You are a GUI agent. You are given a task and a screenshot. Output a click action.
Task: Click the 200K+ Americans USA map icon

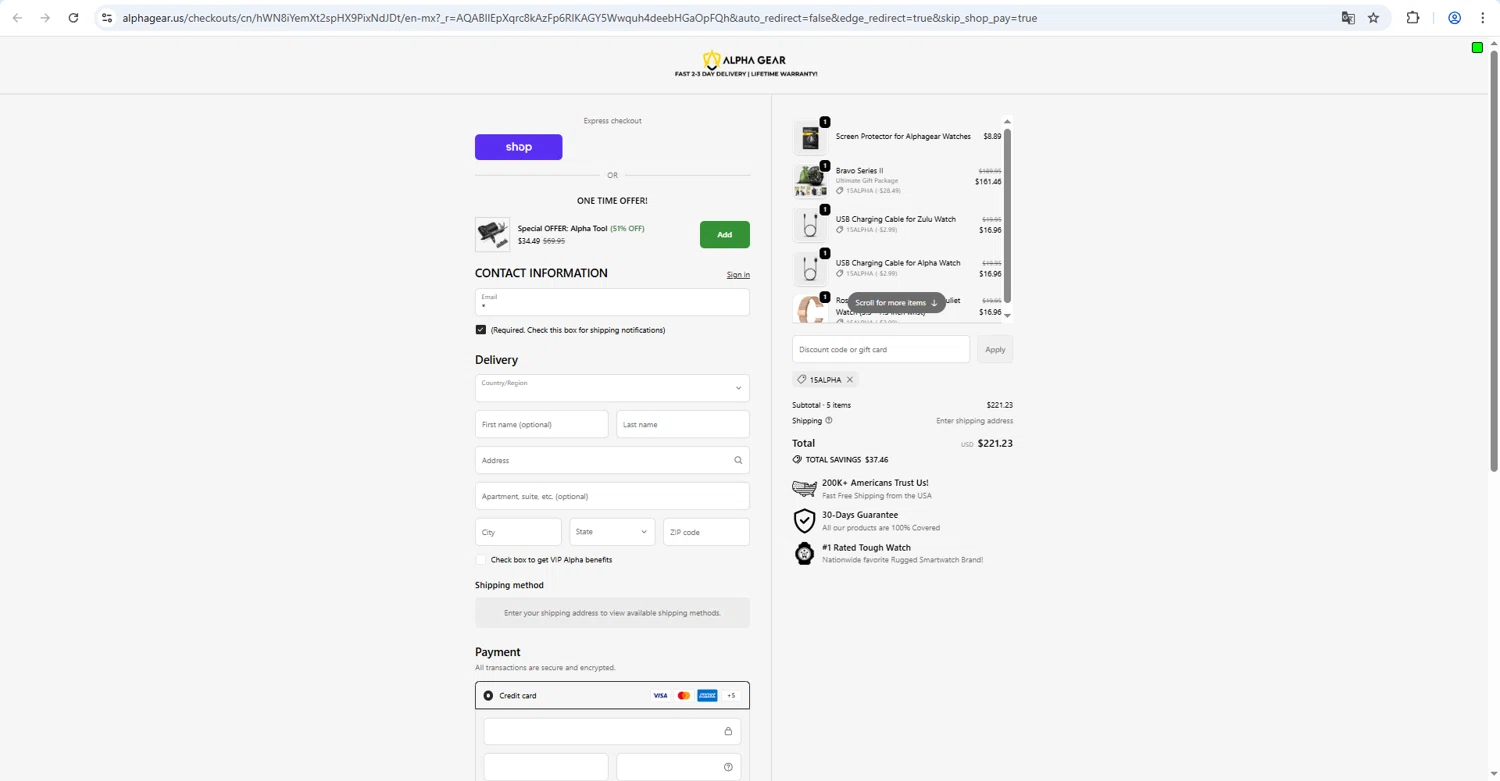click(804, 488)
